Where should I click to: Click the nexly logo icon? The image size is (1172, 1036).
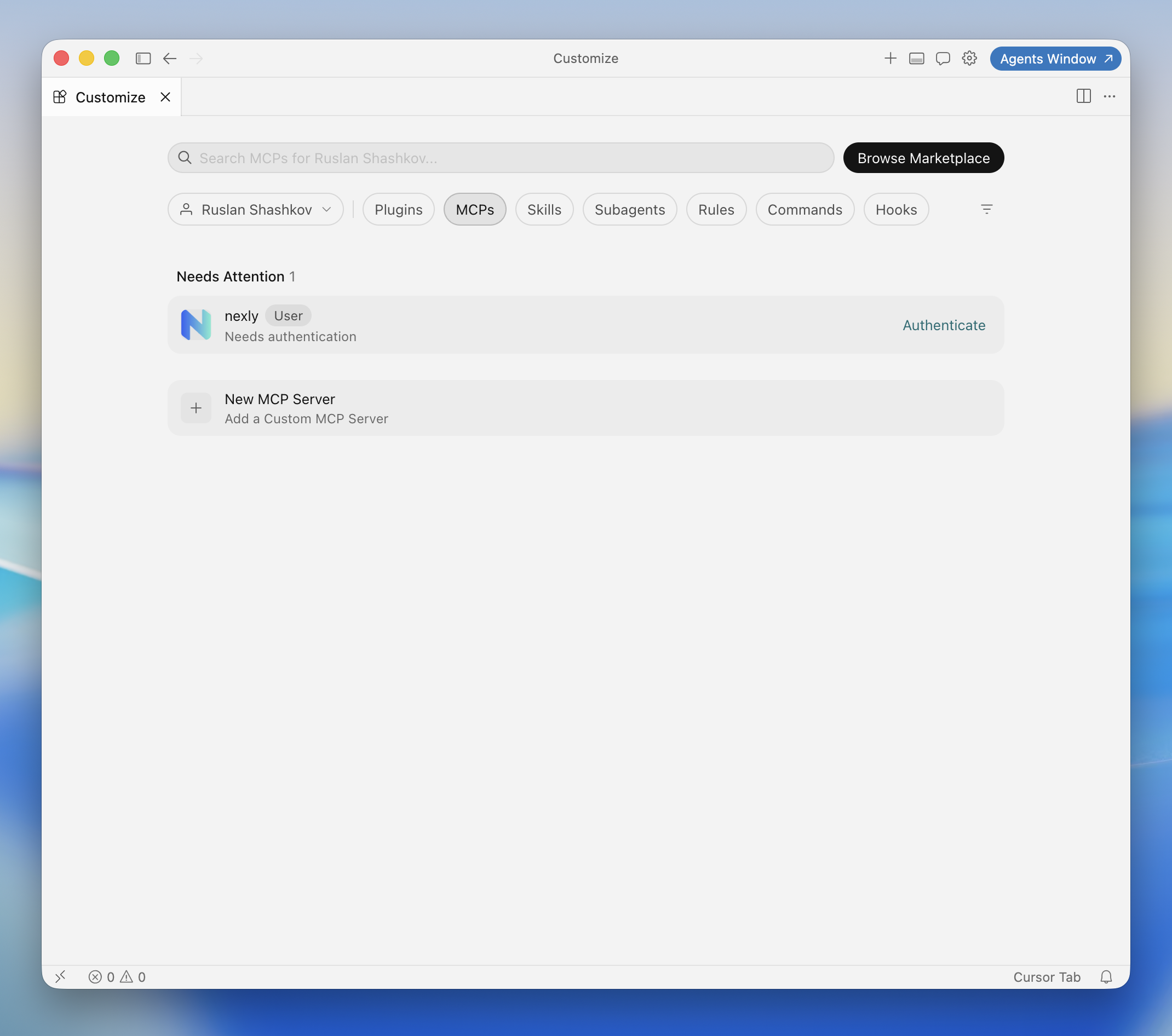pyautogui.click(x=196, y=325)
